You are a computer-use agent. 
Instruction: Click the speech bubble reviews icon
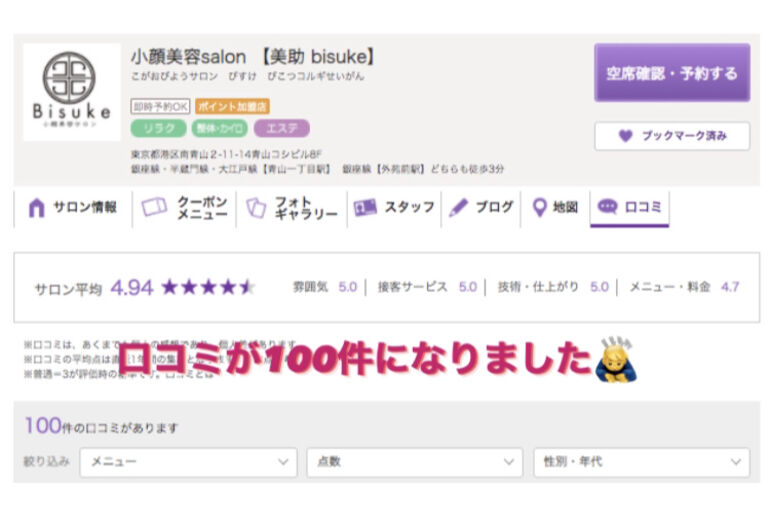607,206
